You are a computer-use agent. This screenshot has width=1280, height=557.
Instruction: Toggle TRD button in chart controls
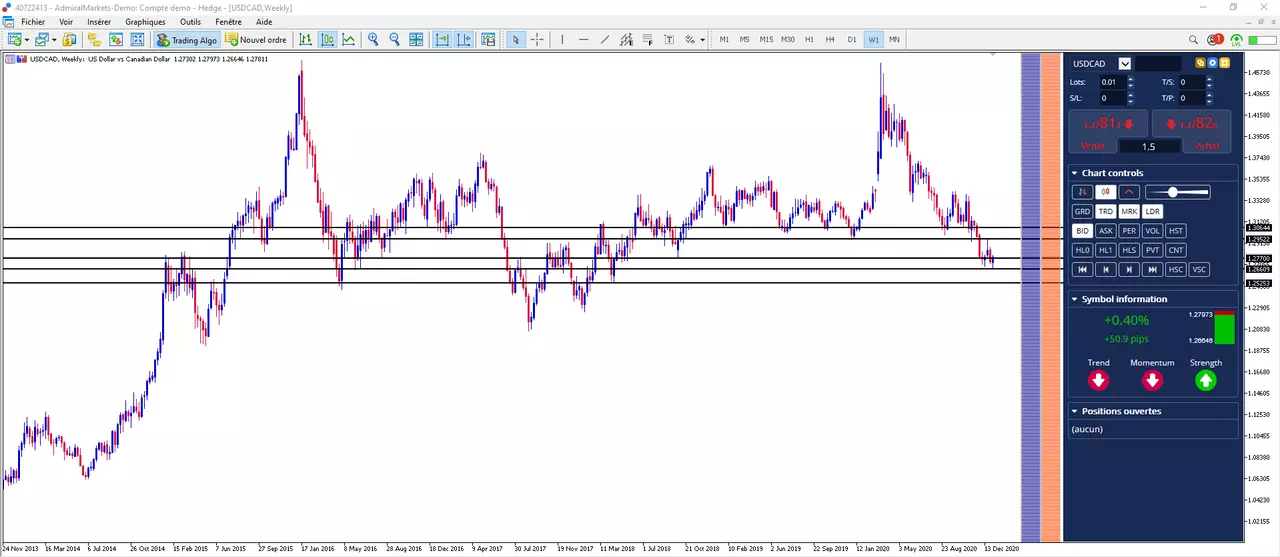point(1105,211)
